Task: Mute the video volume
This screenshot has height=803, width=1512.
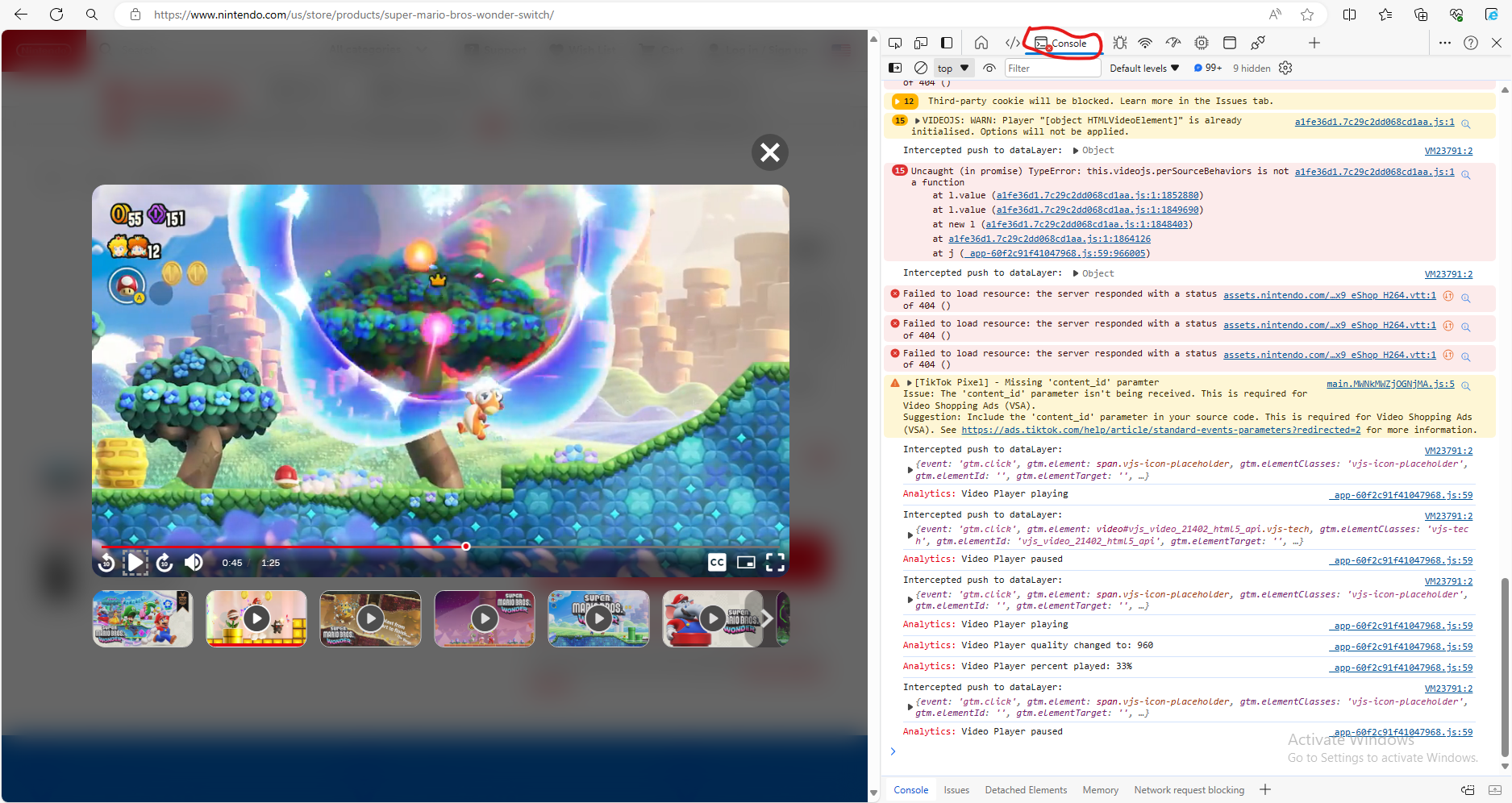Action: (194, 563)
